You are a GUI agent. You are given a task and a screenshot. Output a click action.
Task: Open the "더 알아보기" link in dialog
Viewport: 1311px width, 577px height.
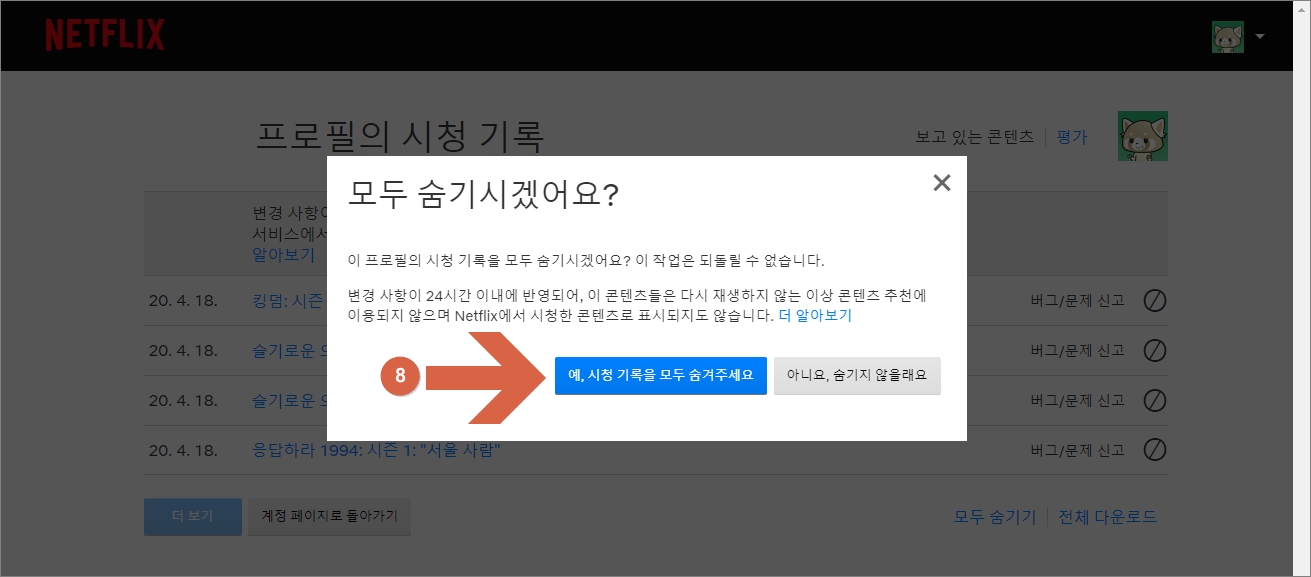click(x=815, y=315)
